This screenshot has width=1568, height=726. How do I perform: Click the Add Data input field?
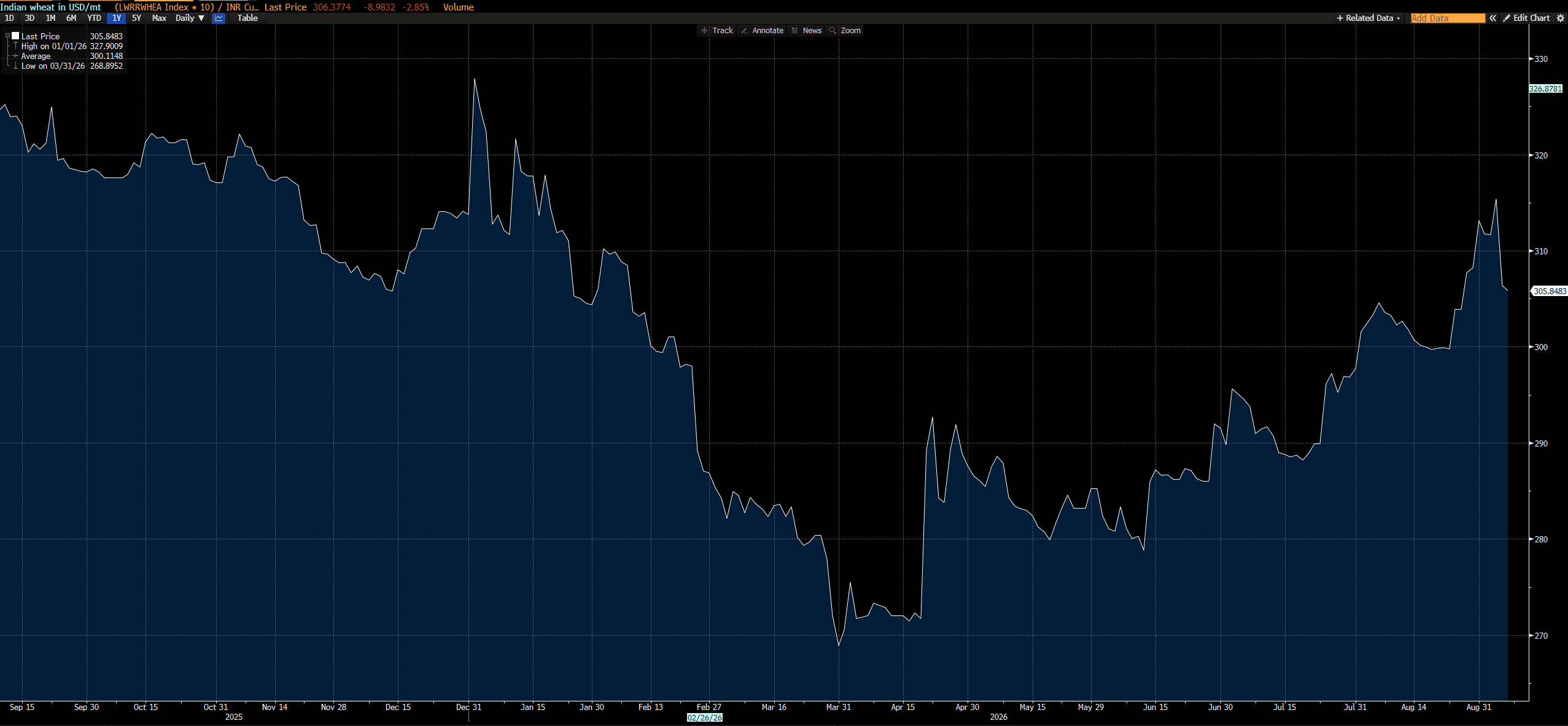tap(1447, 18)
